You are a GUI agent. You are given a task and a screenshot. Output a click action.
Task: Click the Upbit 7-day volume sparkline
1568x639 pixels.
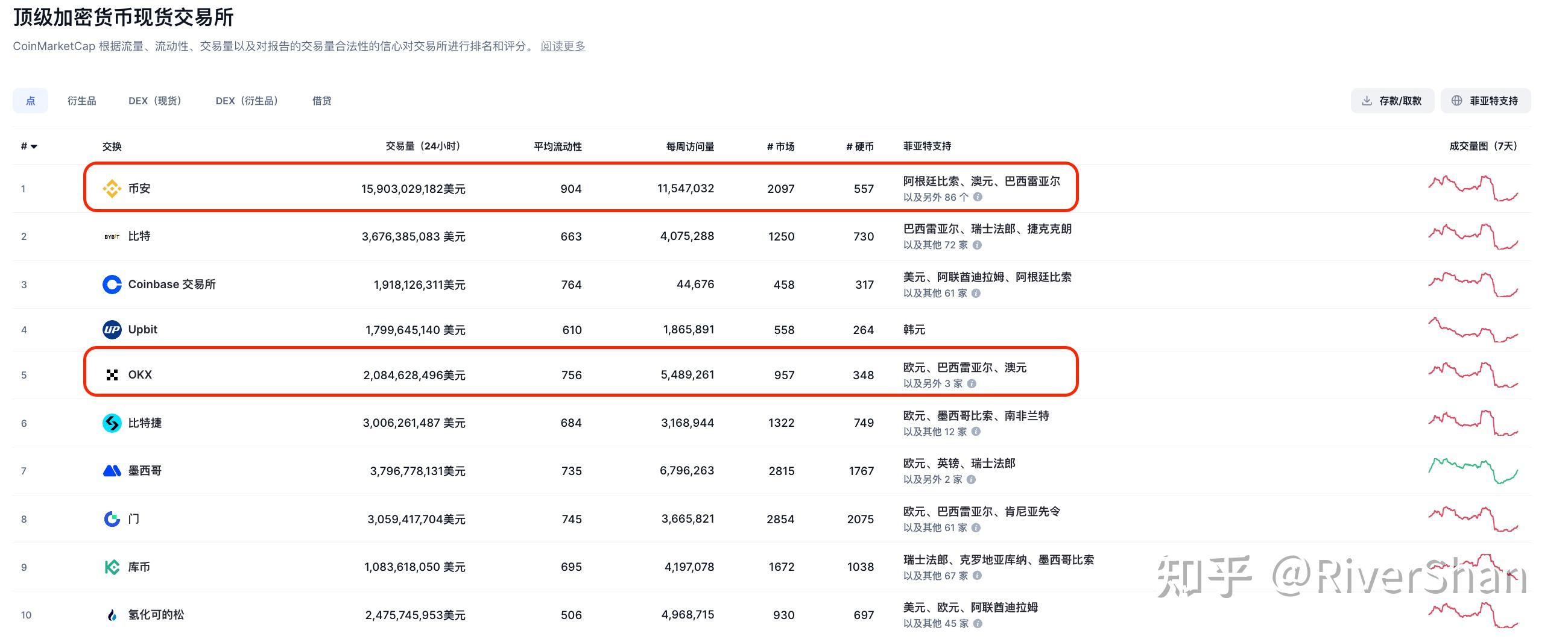1473,330
